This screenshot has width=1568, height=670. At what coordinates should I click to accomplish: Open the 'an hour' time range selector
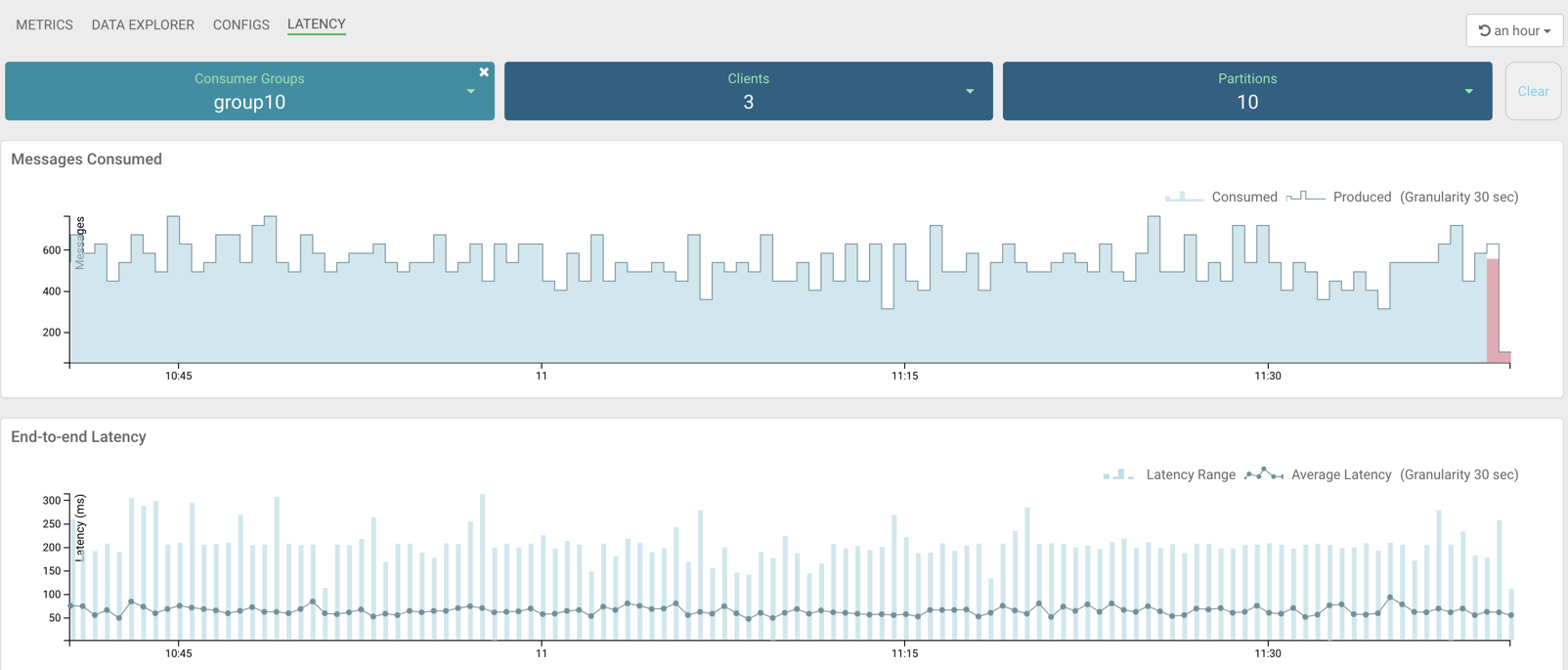tap(1513, 30)
